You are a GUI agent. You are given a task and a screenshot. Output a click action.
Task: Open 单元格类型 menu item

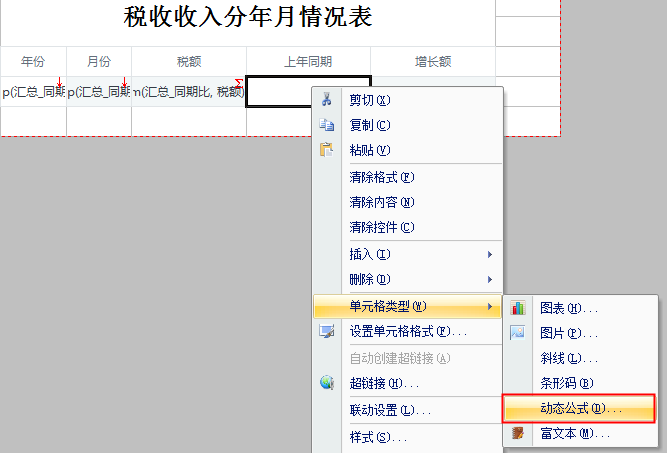(x=408, y=306)
